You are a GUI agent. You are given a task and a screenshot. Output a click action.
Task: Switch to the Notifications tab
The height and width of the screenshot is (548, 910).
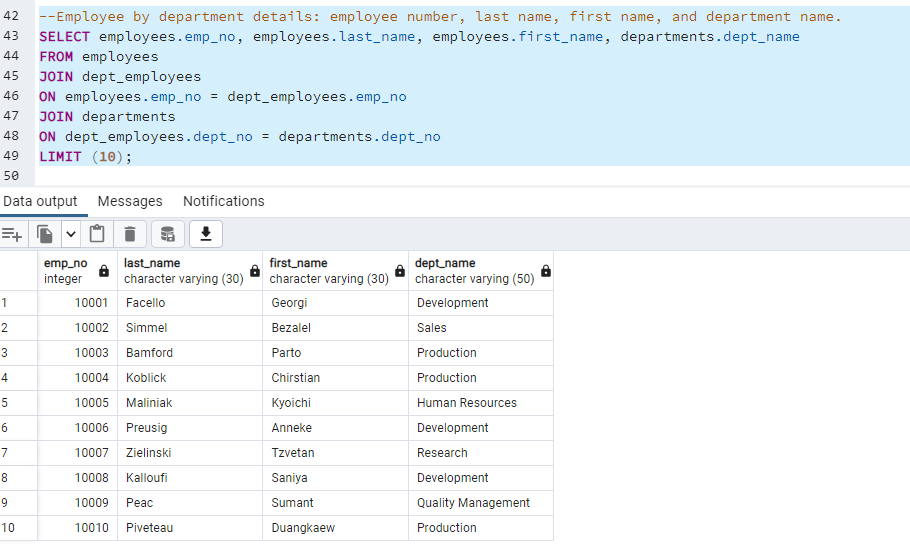[x=223, y=201]
